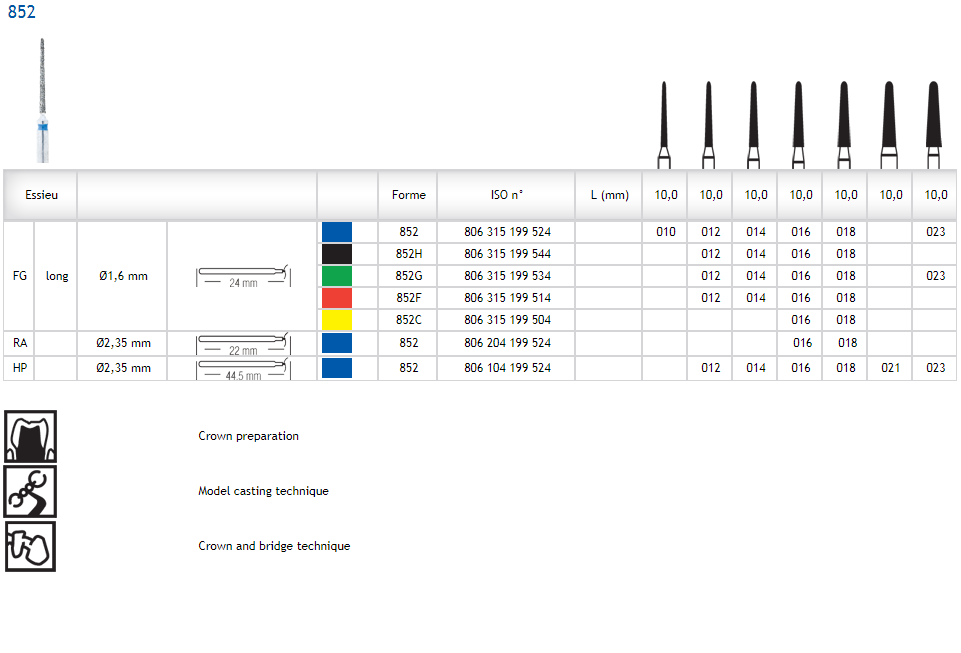Select the widest bur silhouette above 023
This screenshot has height=653, width=961.
(933, 124)
